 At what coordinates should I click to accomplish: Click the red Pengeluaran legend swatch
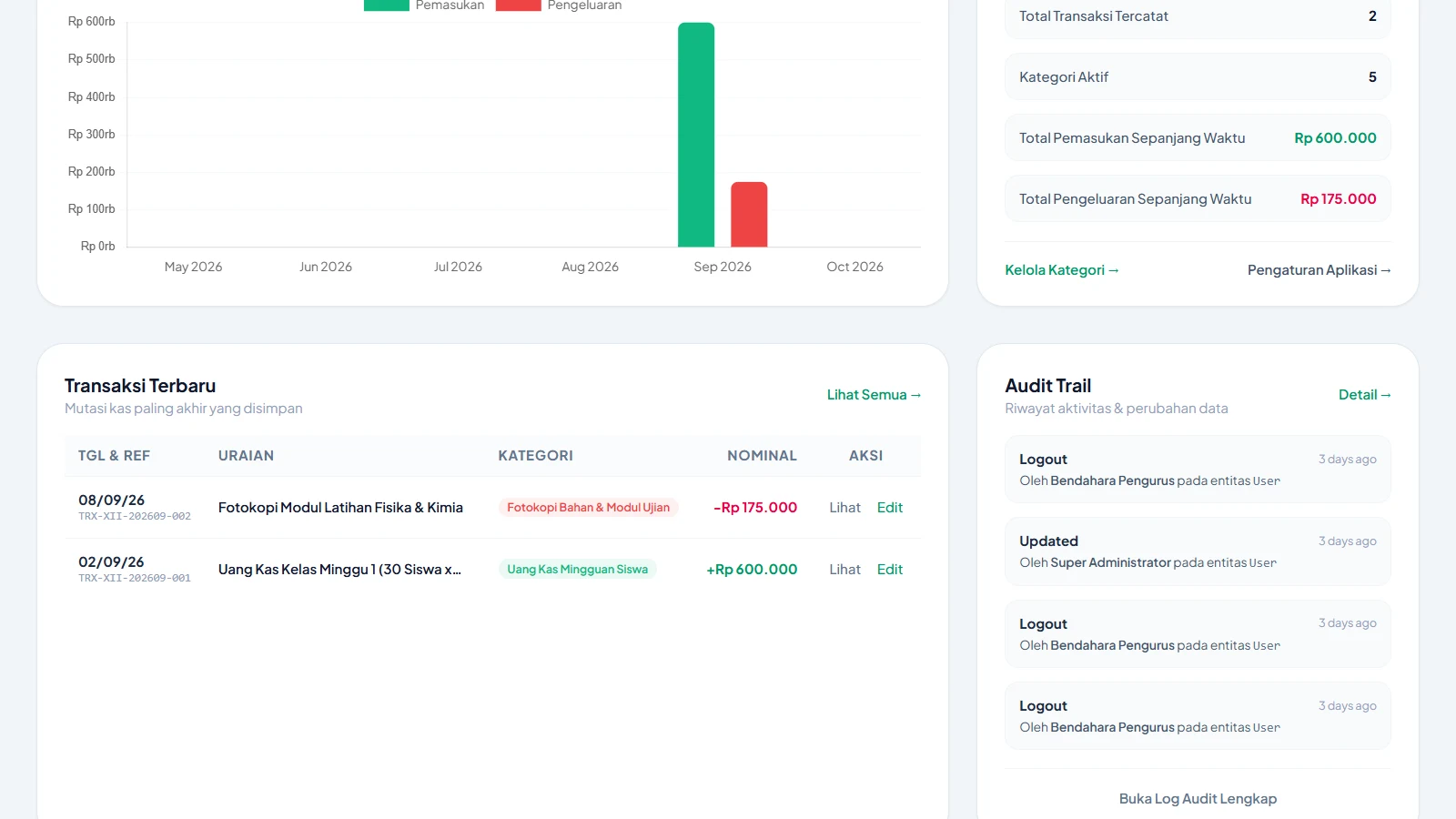(x=519, y=5)
